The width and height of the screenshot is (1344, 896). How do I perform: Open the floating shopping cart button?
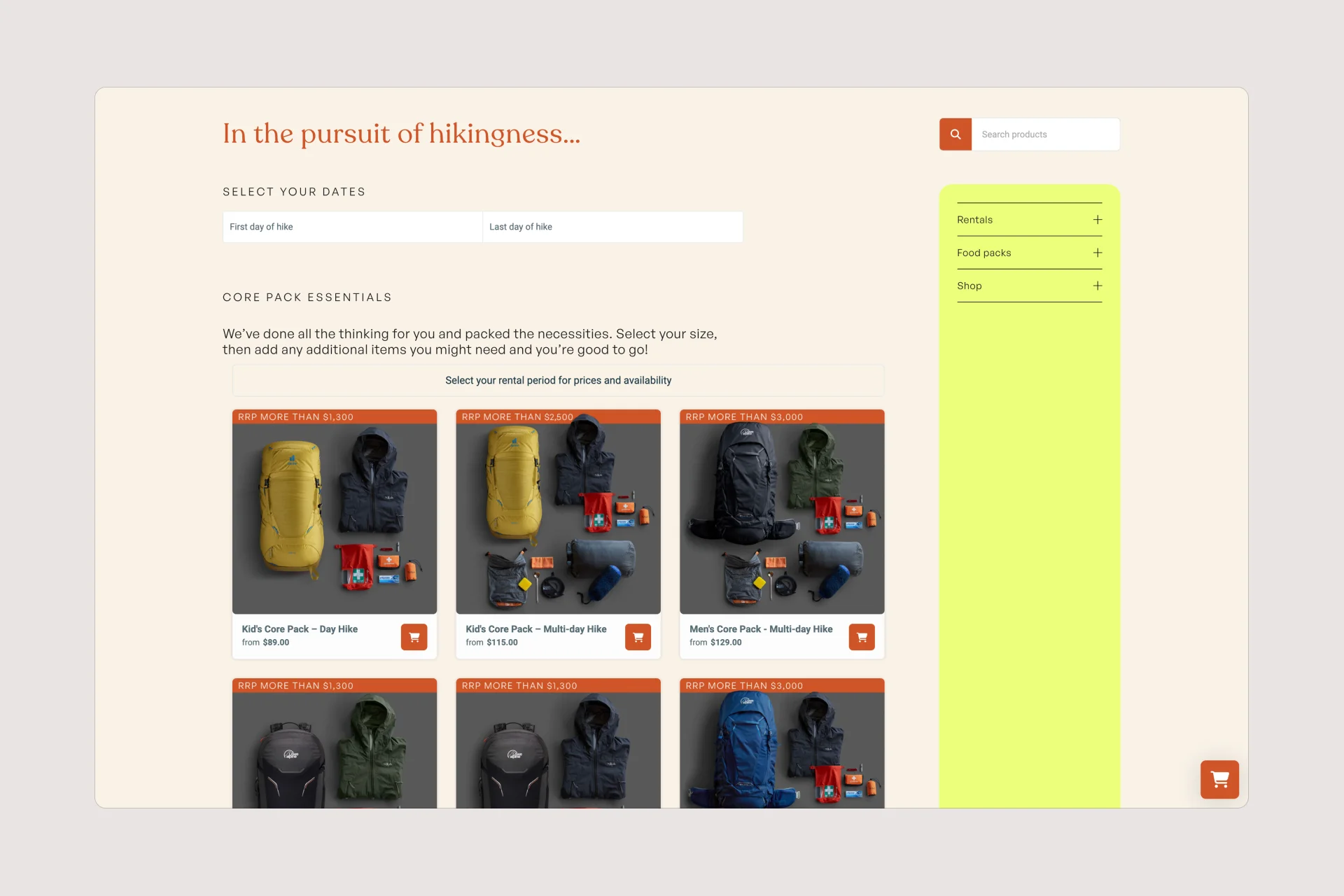click(x=1219, y=779)
